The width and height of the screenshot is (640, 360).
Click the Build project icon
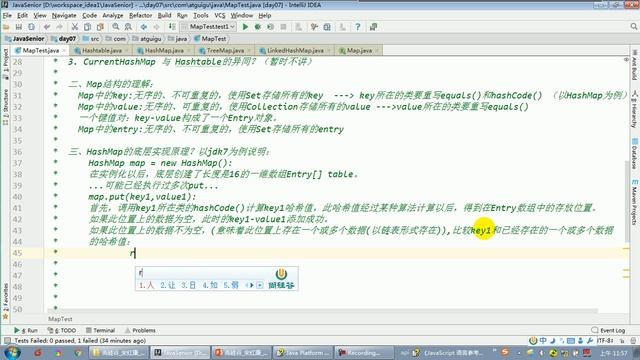(172, 27)
